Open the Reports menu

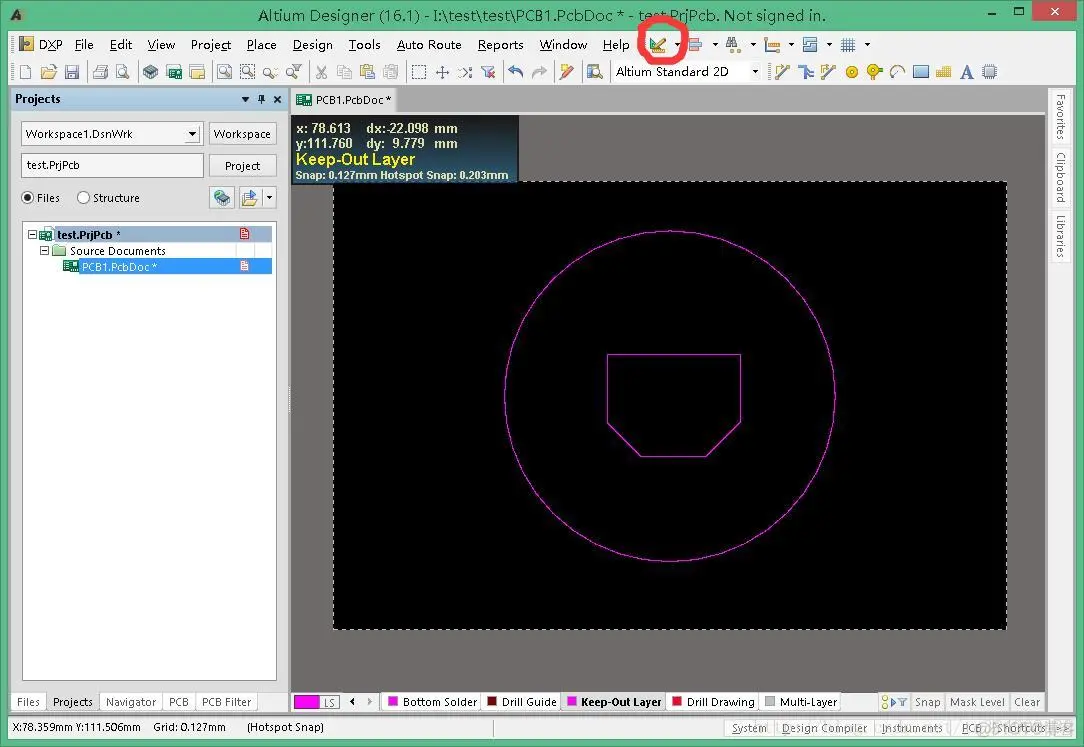pyautogui.click(x=501, y=45)
